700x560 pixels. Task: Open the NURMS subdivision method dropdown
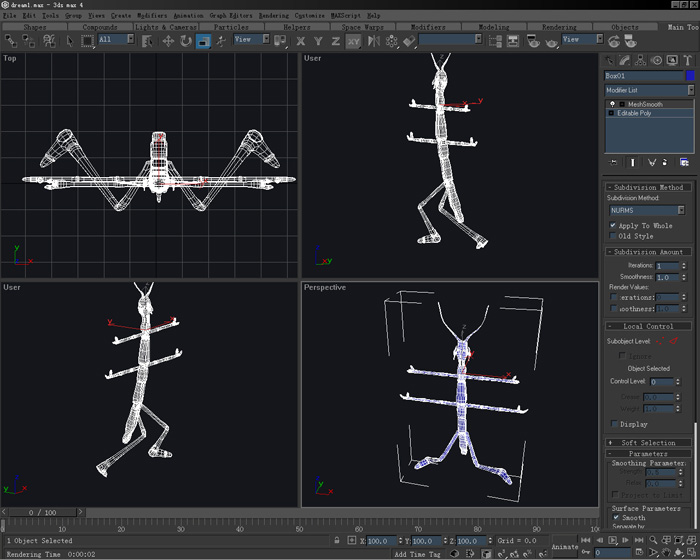pyautogui.click(x=647, y=210)
